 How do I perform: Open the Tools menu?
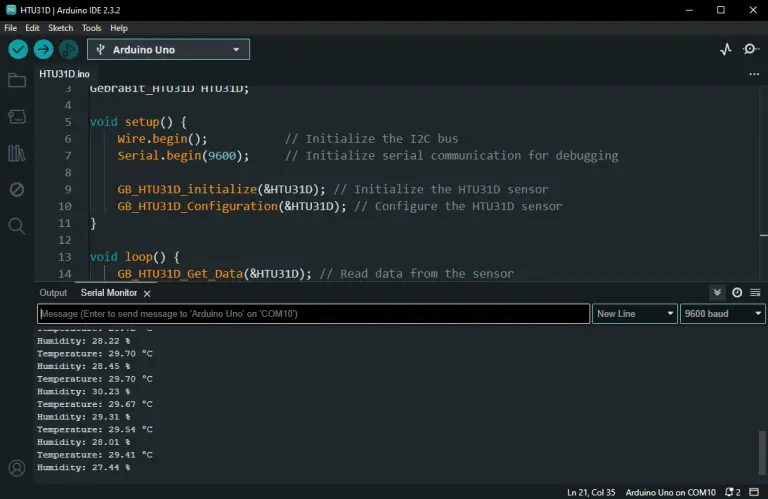pyautogui.click(x=91, y=28)
